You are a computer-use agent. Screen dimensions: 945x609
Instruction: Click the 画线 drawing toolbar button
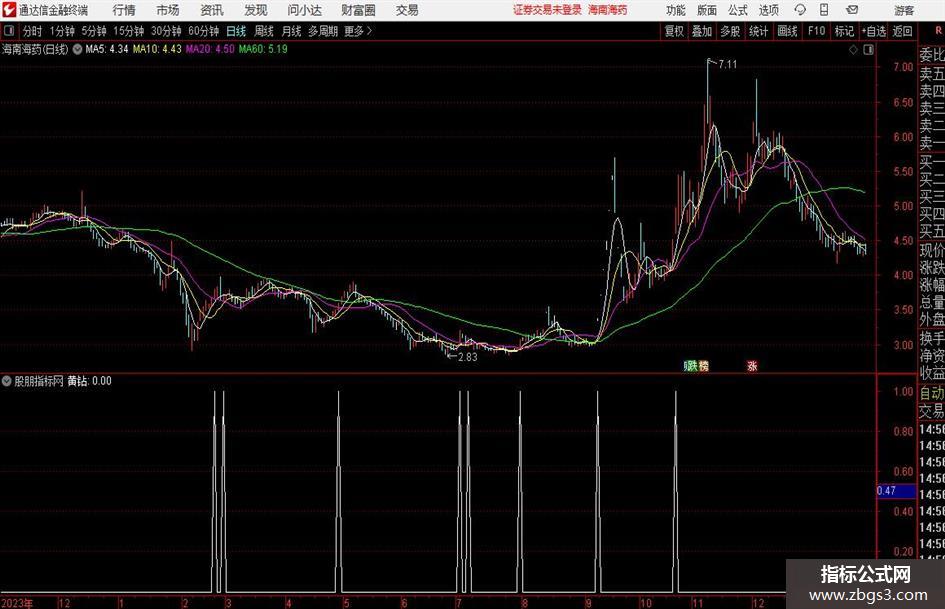point(788,31)
